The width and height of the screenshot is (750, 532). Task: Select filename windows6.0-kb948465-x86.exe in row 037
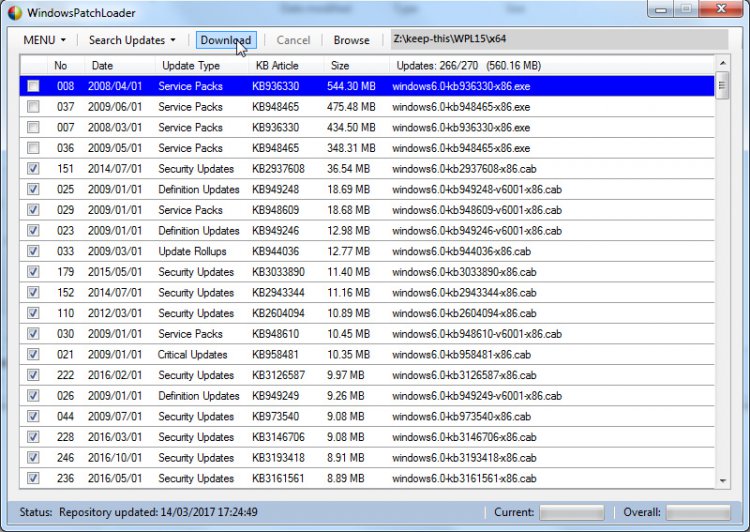pos(461,107)
